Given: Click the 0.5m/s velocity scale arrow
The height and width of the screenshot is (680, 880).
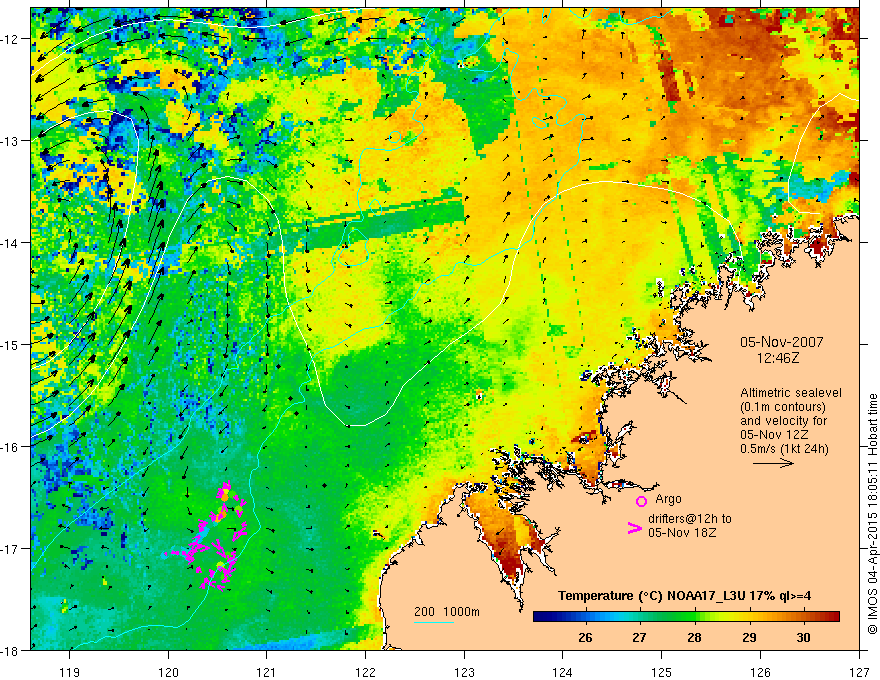Looking at the screenshot, I should click(x=773, y=463).
